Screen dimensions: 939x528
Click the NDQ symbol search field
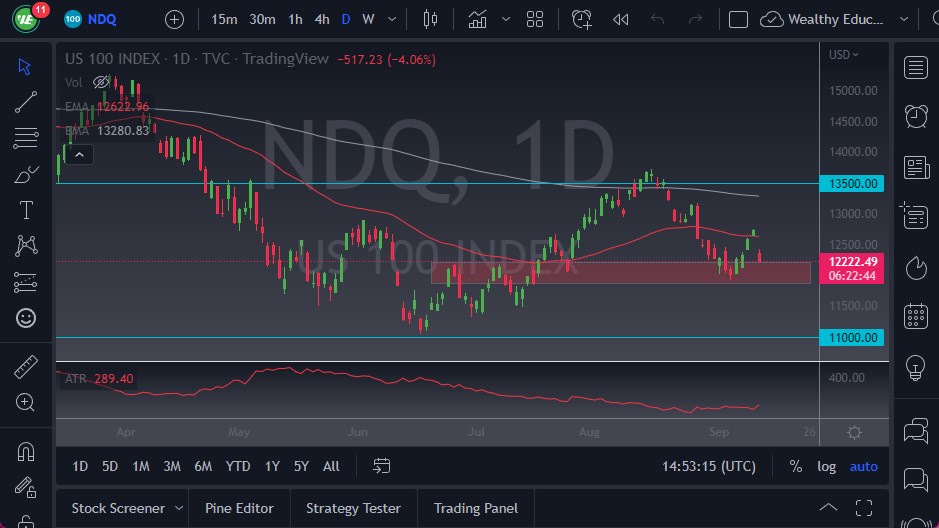[x=106, y=19]
